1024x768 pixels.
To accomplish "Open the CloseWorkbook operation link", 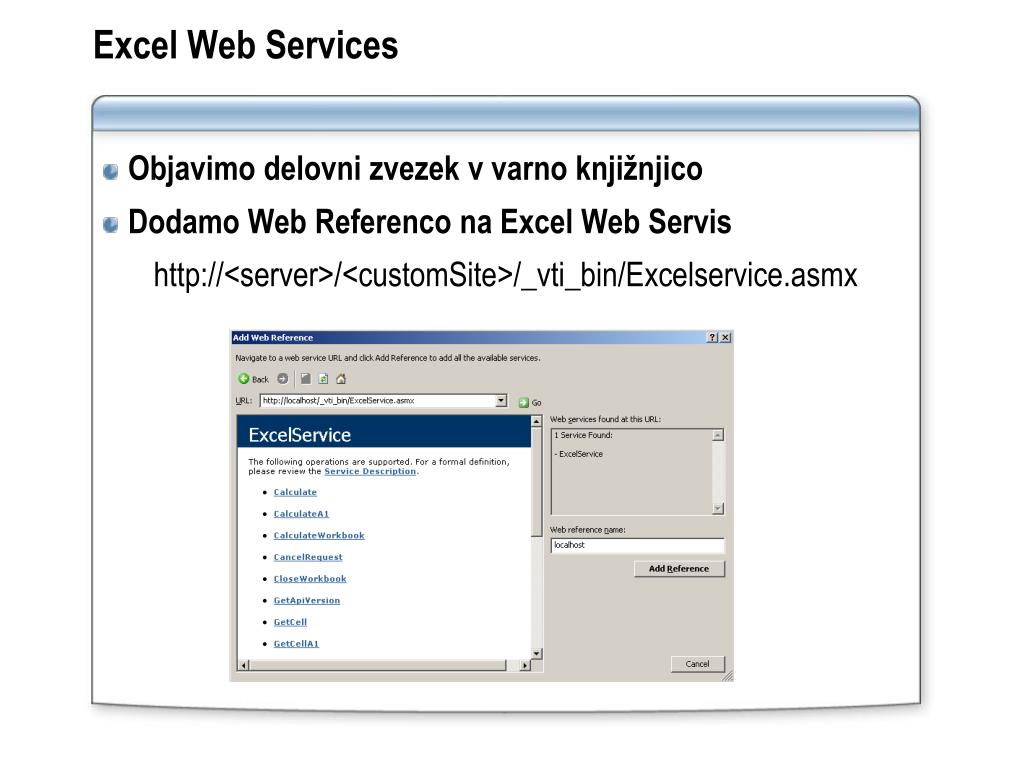I will 310,579.
